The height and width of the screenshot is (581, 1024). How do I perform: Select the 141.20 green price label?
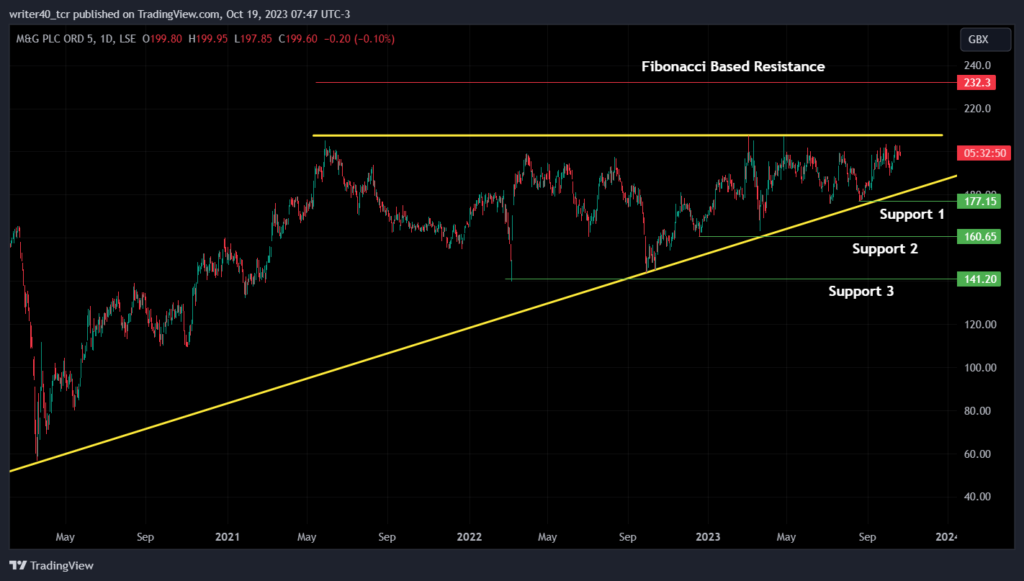(x=979, y=279)
